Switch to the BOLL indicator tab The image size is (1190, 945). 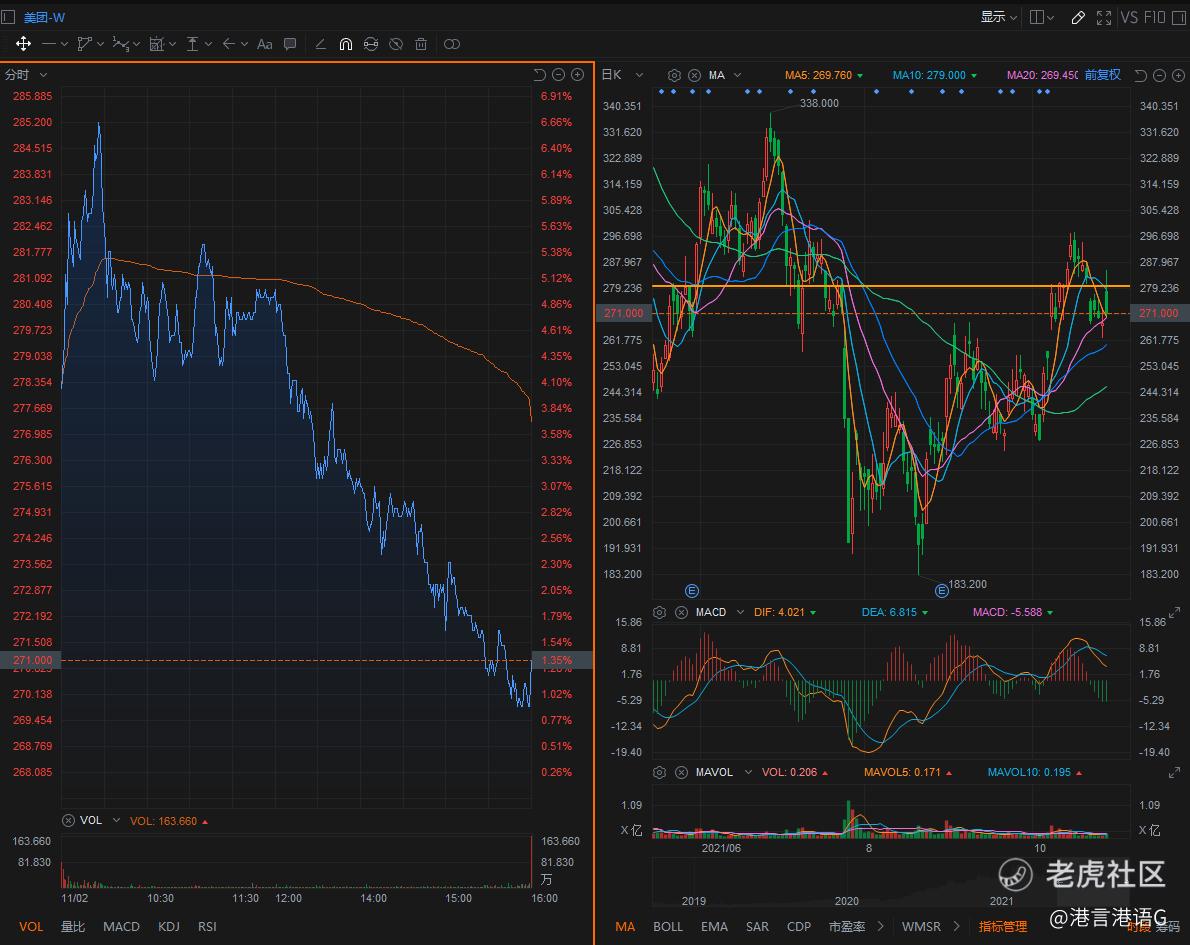point(668,926)
